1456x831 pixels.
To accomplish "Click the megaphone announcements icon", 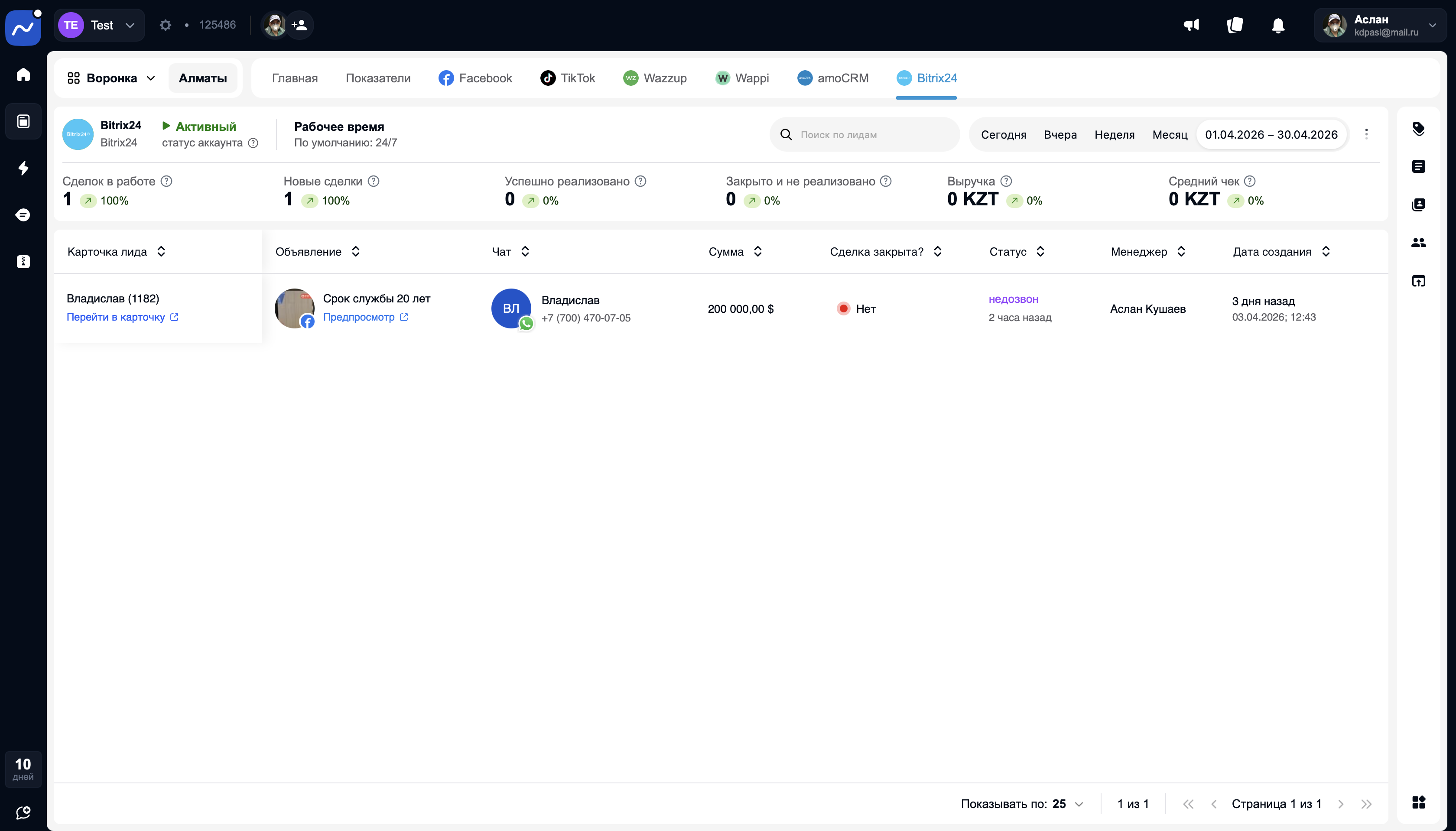I will point(1191,25).
